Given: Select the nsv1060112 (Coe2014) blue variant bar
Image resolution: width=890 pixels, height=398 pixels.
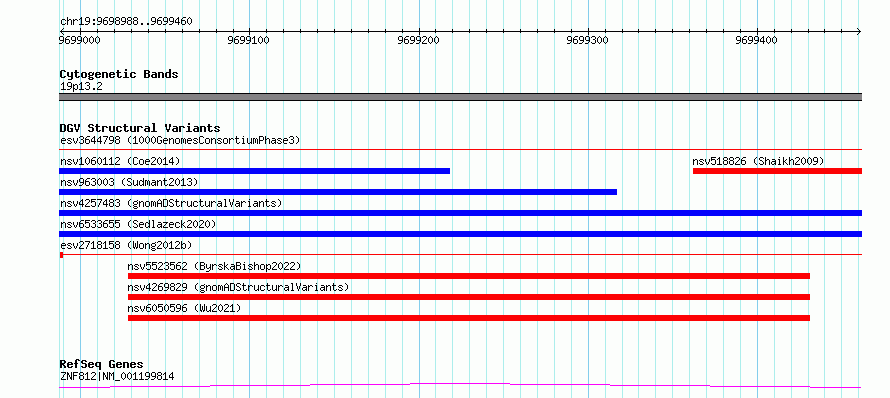Looking at the screenshot, I should [x=255, y=171].
